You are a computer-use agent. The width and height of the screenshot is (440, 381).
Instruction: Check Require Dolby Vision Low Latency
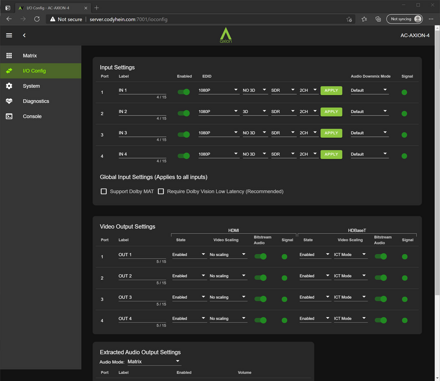pyautogui.click(x=161, y=191)
